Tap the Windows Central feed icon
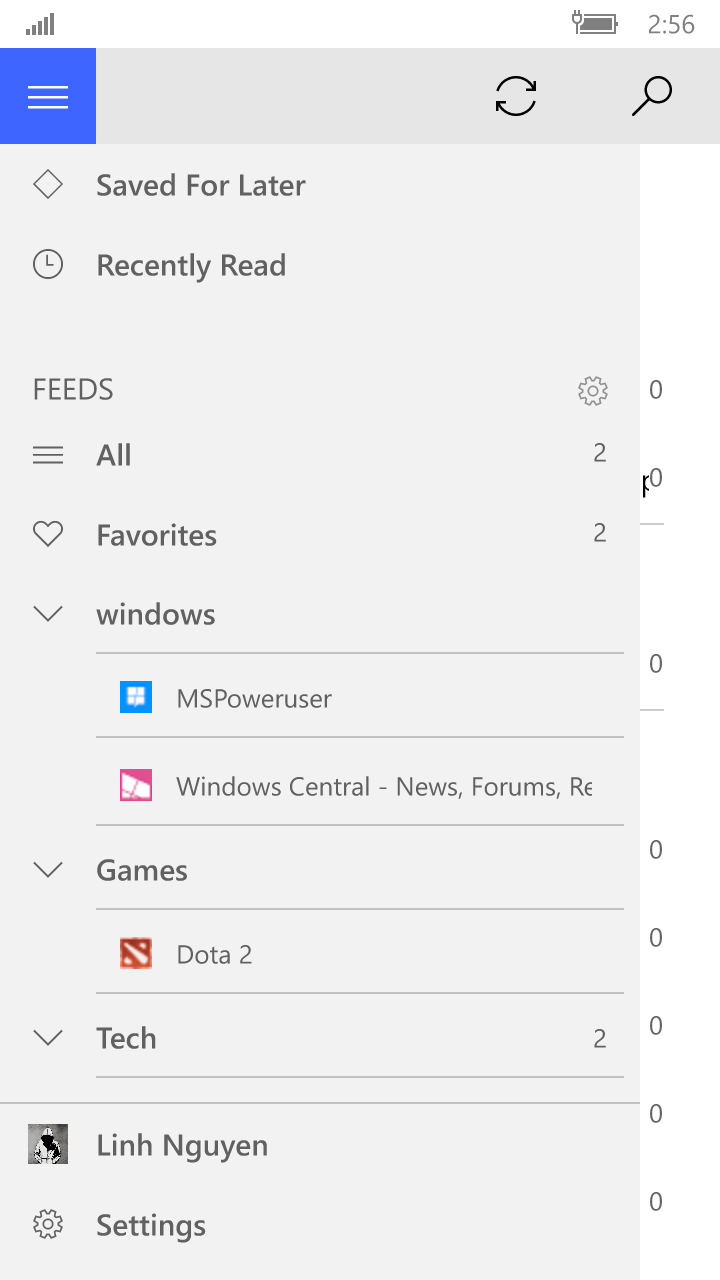 tap(136, 786)
